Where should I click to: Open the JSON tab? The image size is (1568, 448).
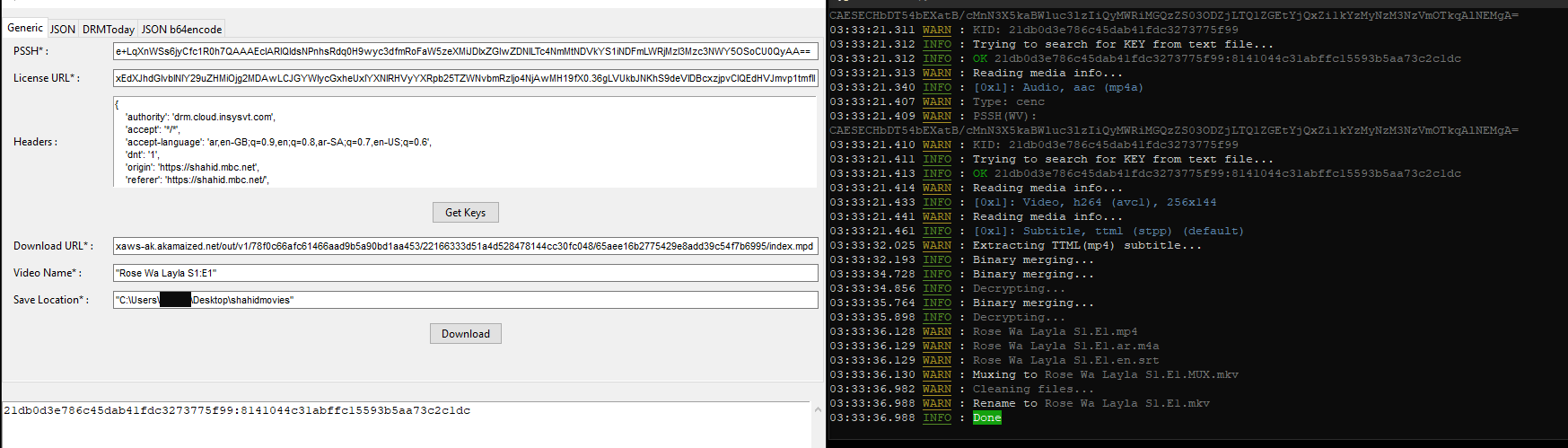tap(63, 30)
